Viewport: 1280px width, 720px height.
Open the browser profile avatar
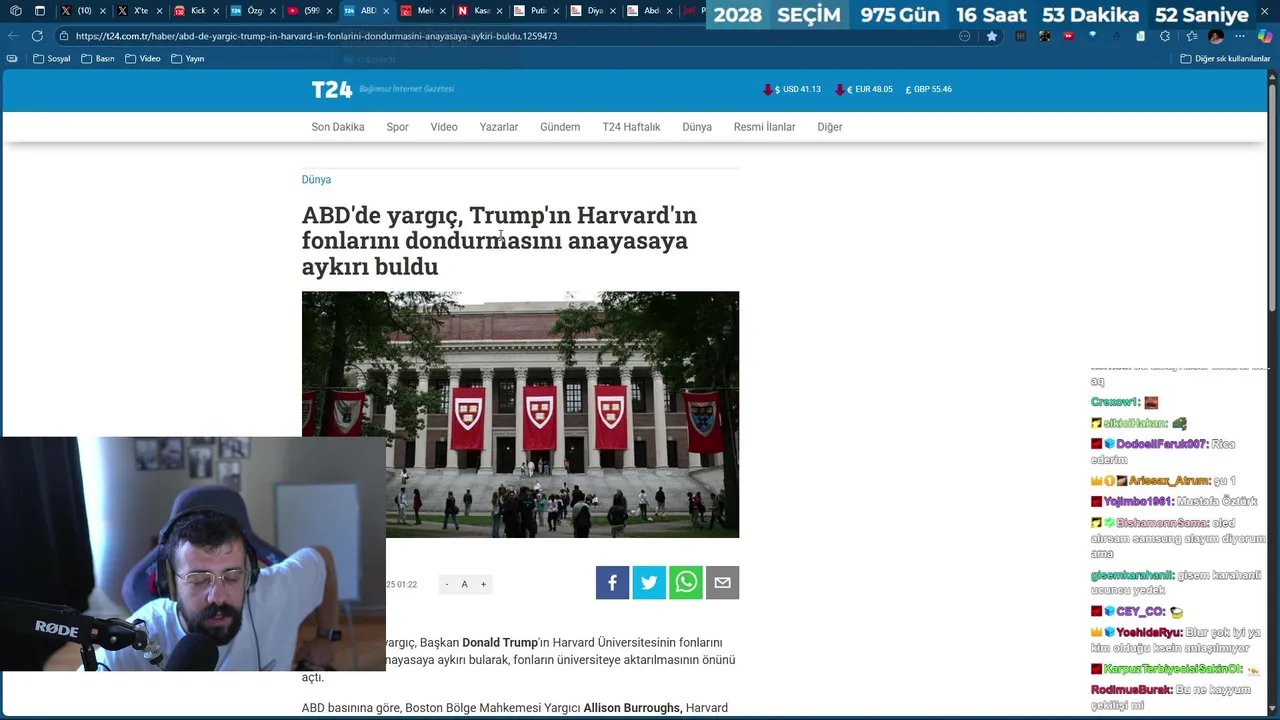click(x=1216, y=36)
